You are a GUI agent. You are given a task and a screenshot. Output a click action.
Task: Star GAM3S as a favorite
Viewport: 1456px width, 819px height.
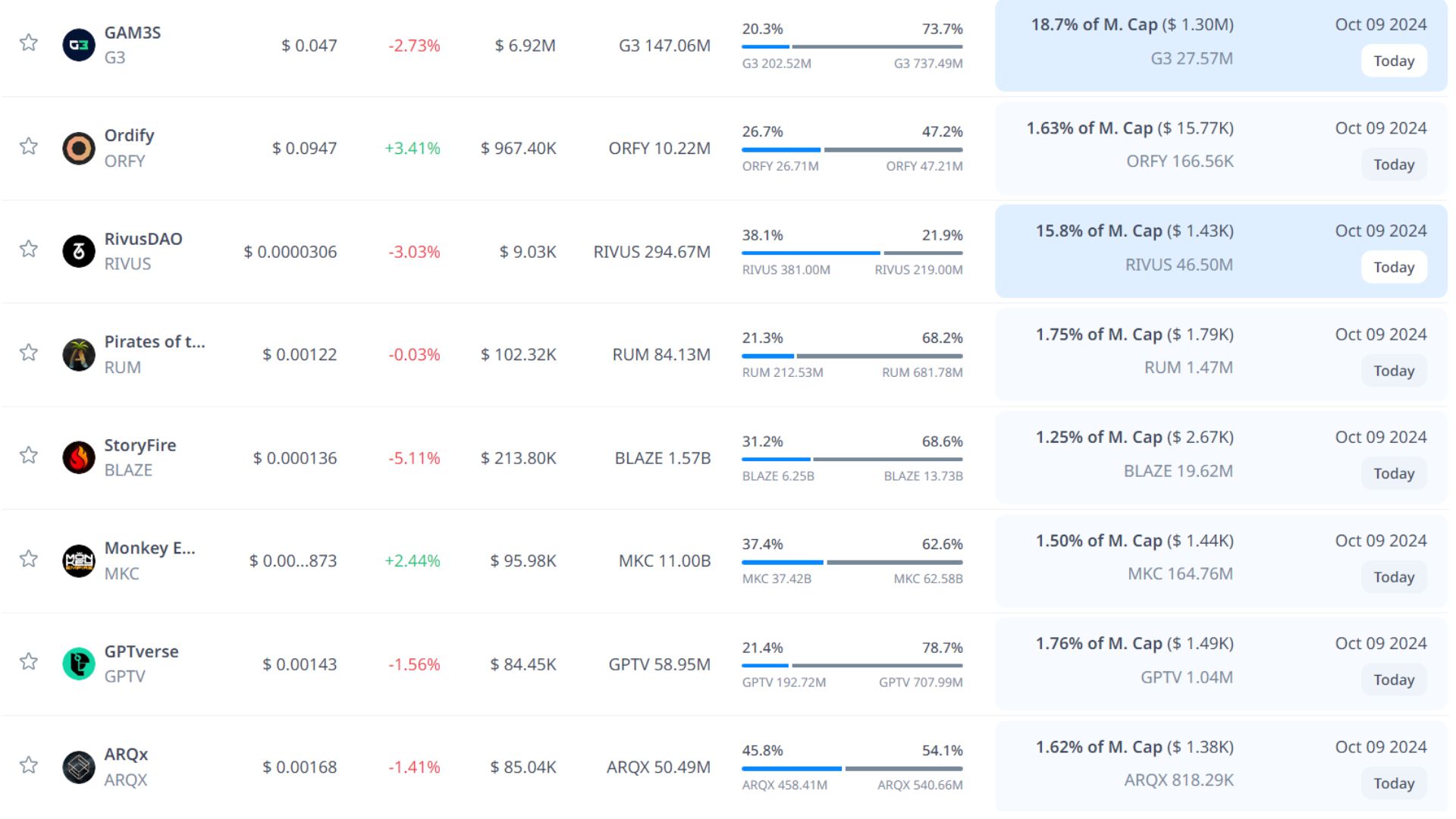(x=29, y=42)
